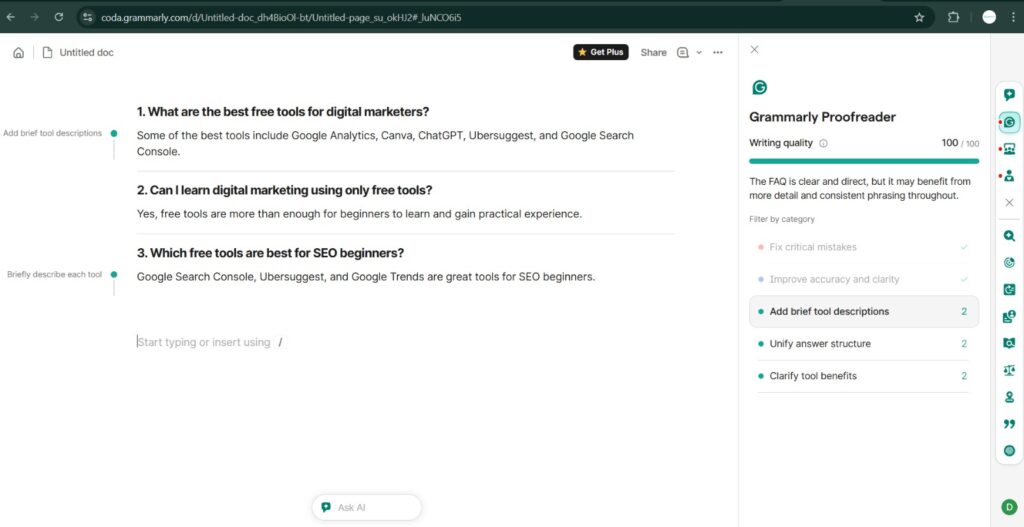Open the paraphraser arrows sidebar icon
1024x527 pixels.
coord(1010,290)
